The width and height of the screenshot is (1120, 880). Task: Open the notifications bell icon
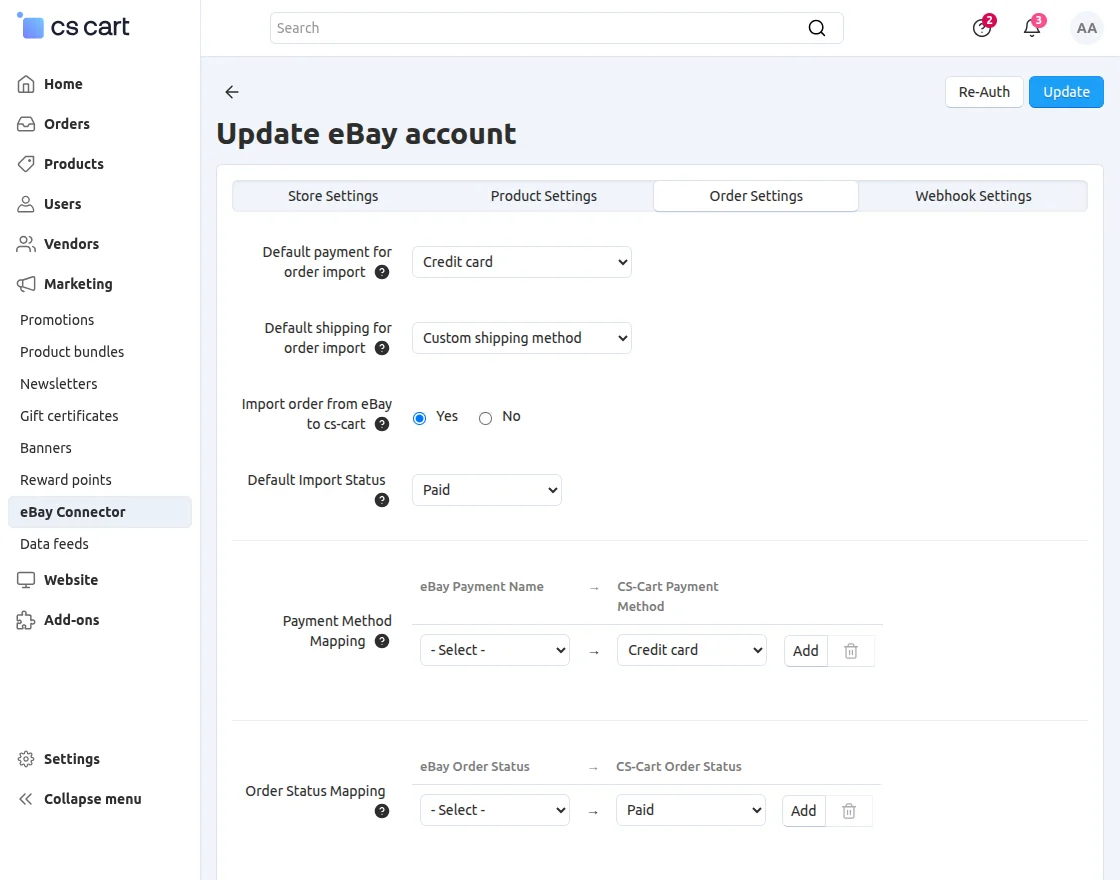coord(1032,28)
